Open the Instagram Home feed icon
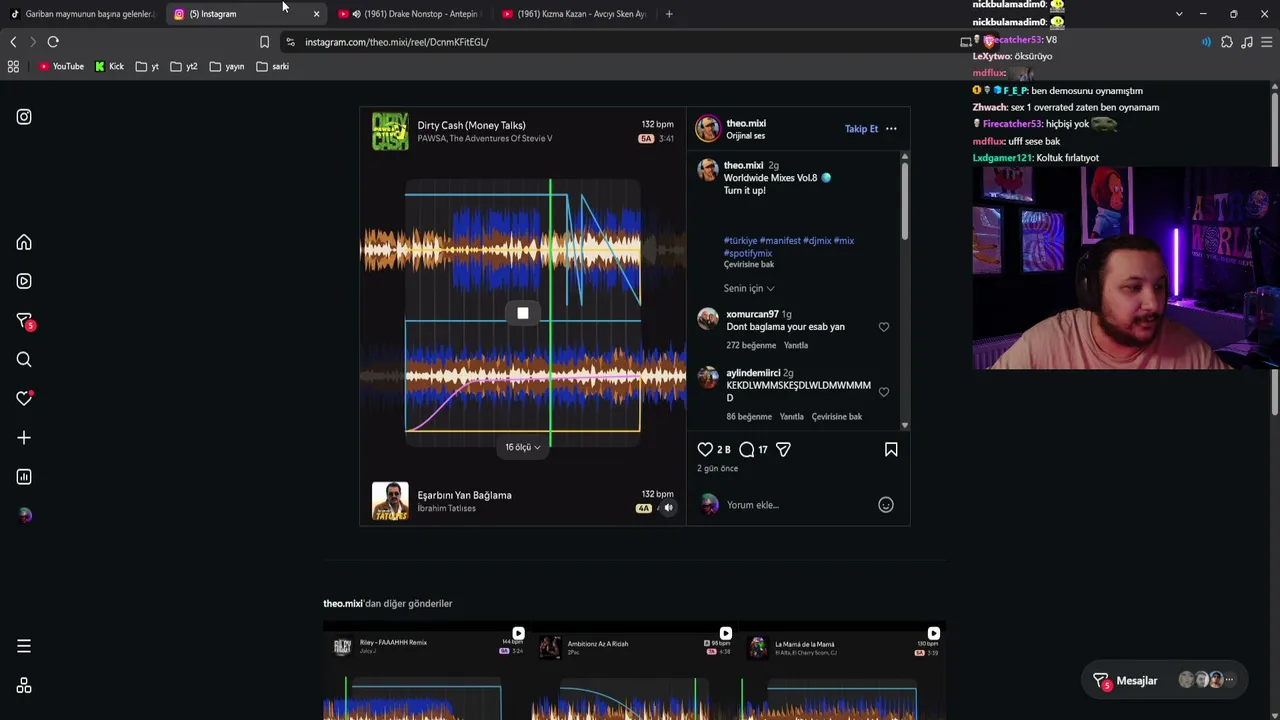1280x720 pixels. (x=24, y=243)
